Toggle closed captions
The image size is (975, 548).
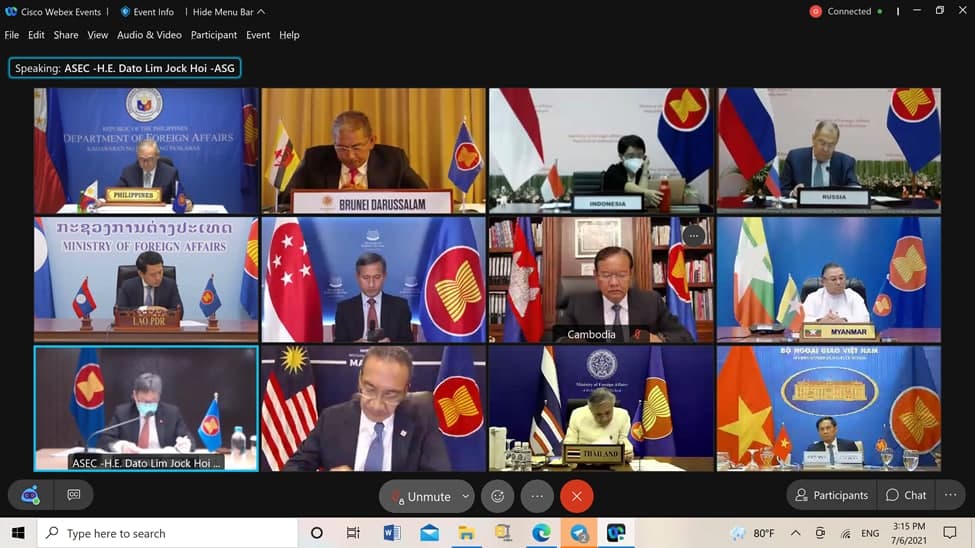point(74,495)
